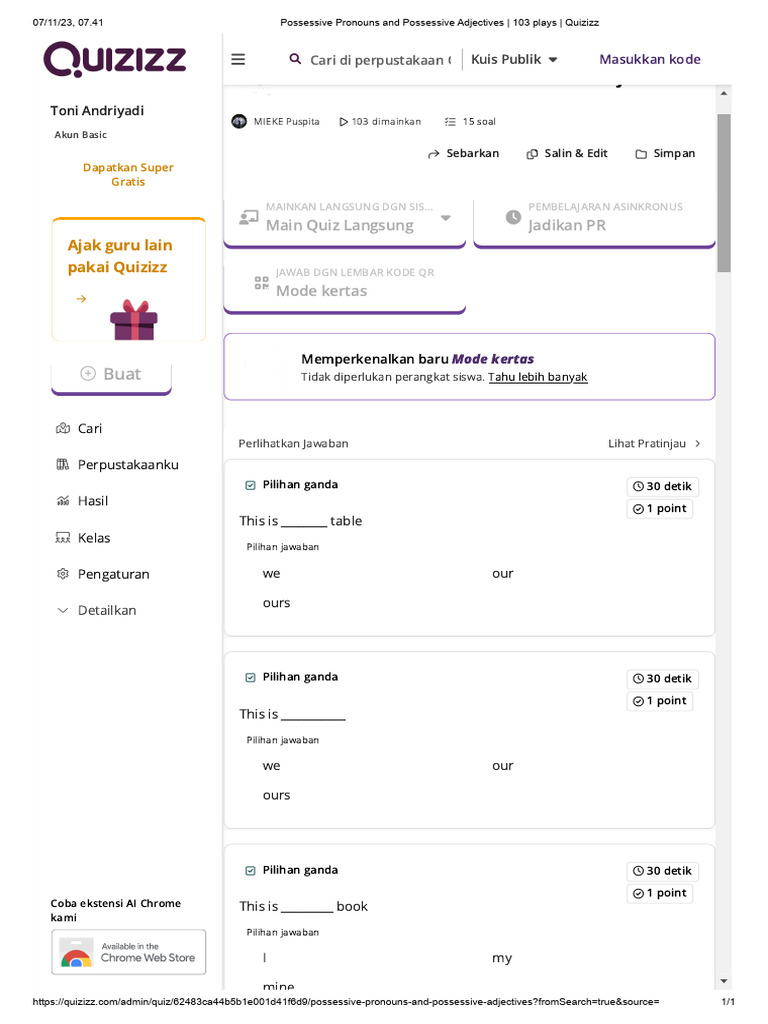The image size is (768, 1024).
Task: Click the gift box icon
Action: [x=134, y=320]
